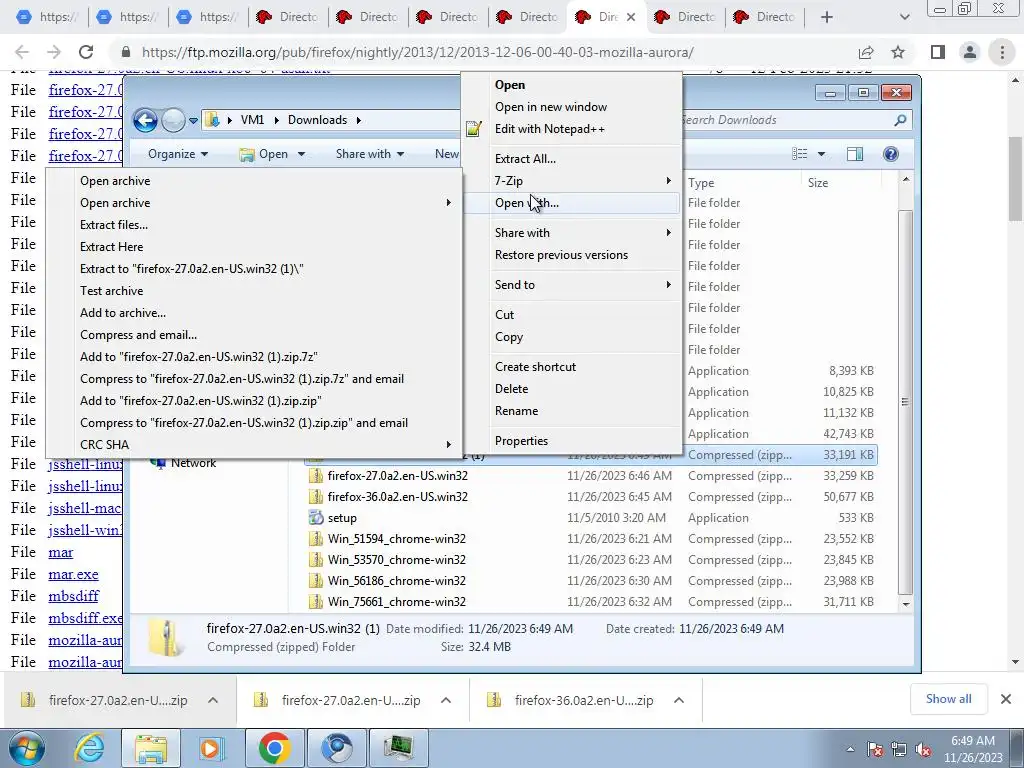Expand the Share with toolbar dropdown

pos(370,154)
